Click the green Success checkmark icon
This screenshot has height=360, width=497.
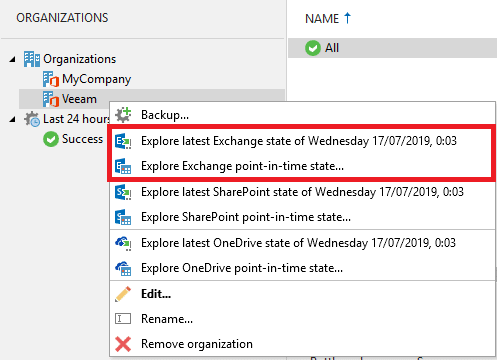point(51,139)
